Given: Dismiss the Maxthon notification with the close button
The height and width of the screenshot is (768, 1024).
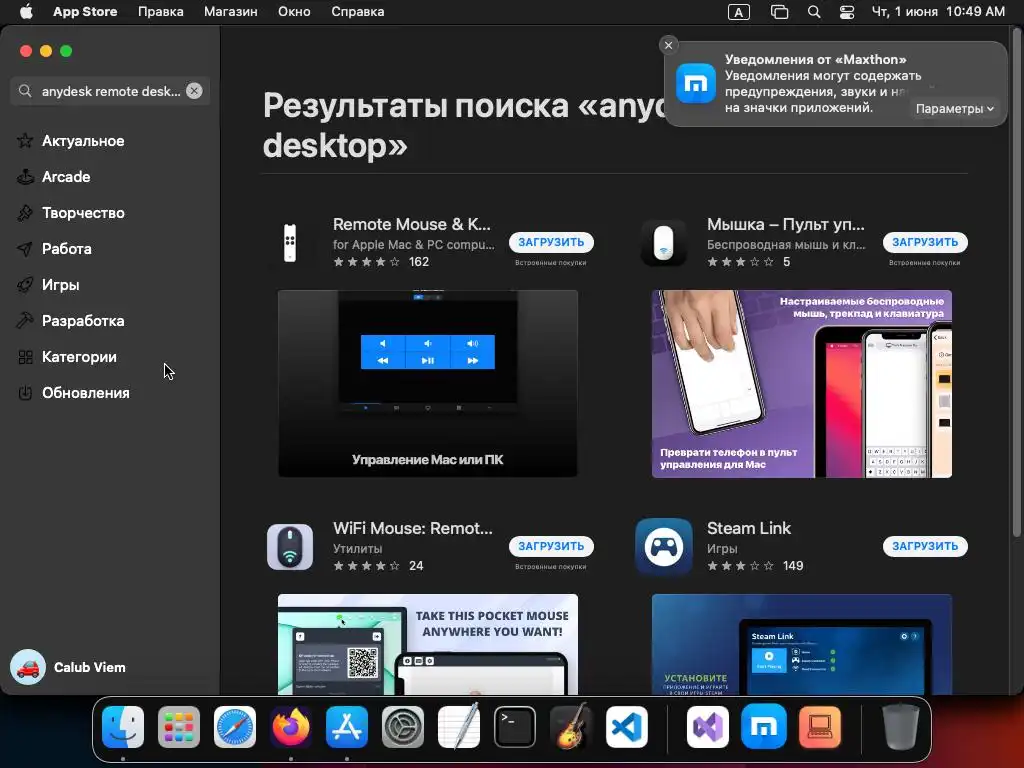Looking at the screenshot, I should [x=668, y=45].
